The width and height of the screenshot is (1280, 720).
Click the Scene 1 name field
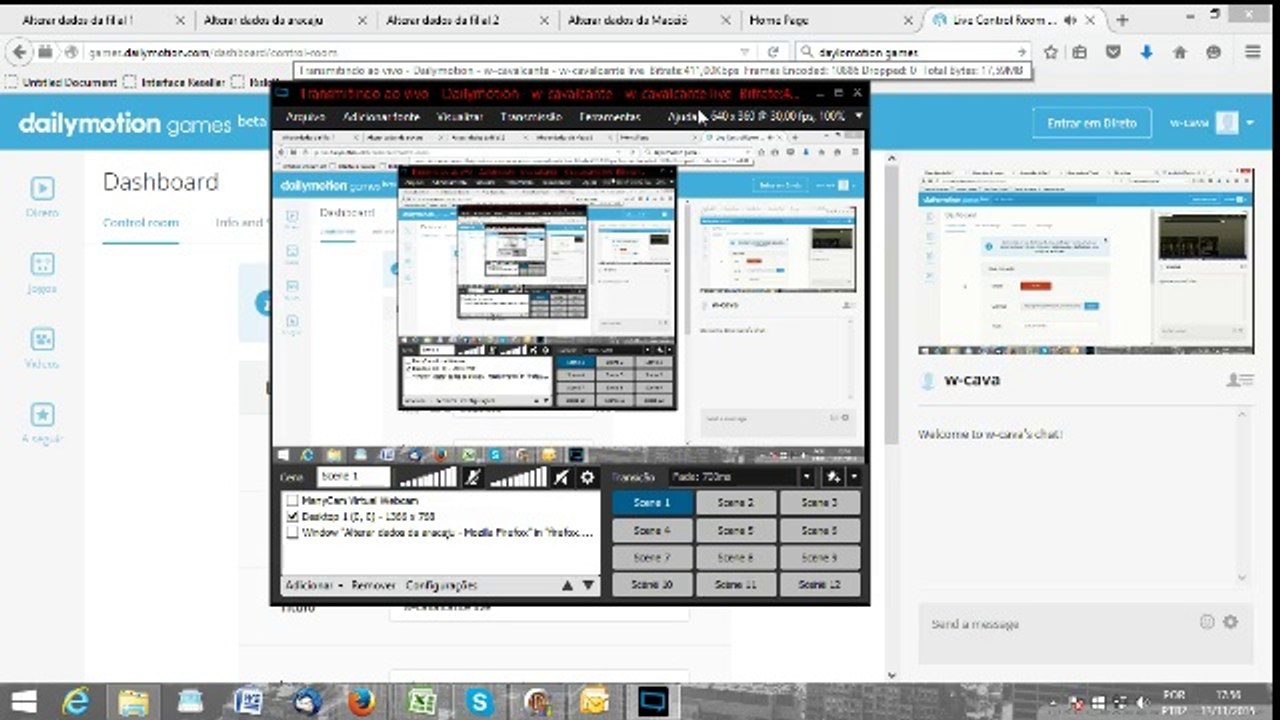pos(353,477)
